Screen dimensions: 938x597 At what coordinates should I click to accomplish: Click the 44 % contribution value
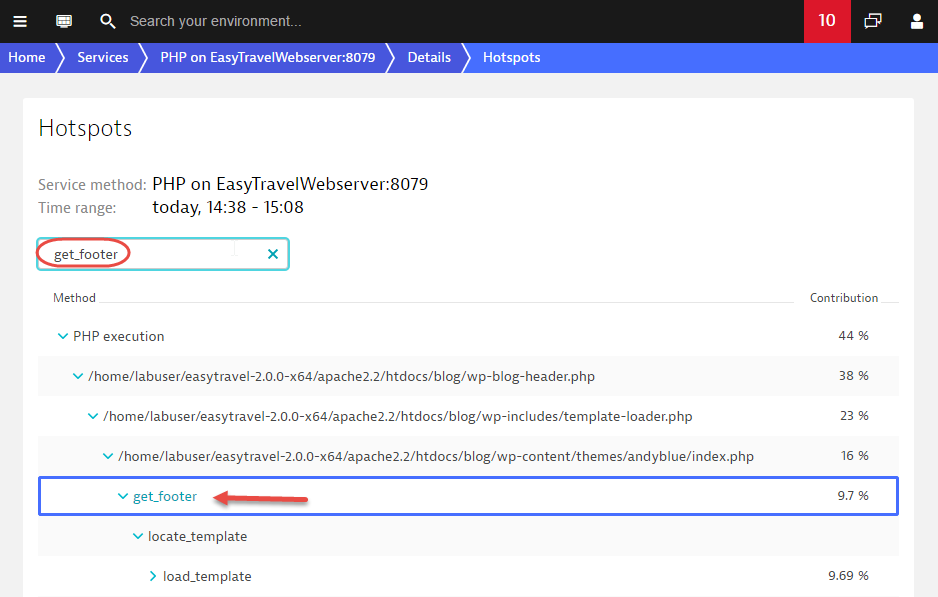[x=853, y=336]
